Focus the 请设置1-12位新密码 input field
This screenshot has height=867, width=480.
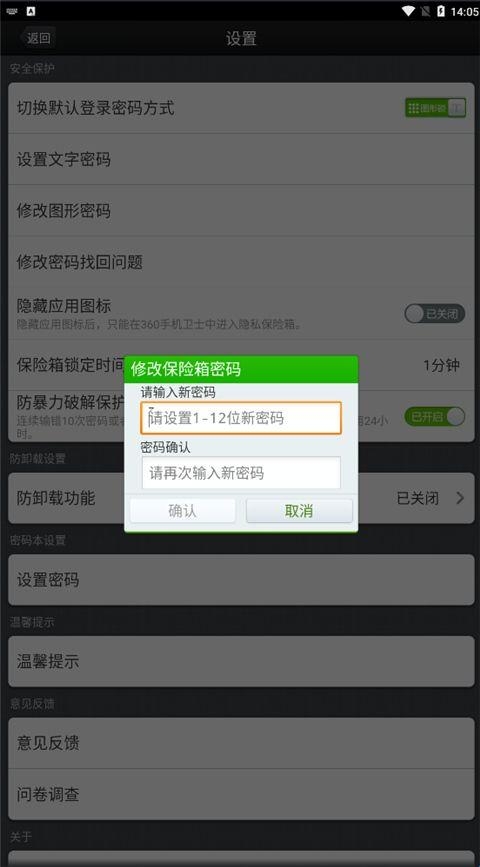tap(241, 417)
